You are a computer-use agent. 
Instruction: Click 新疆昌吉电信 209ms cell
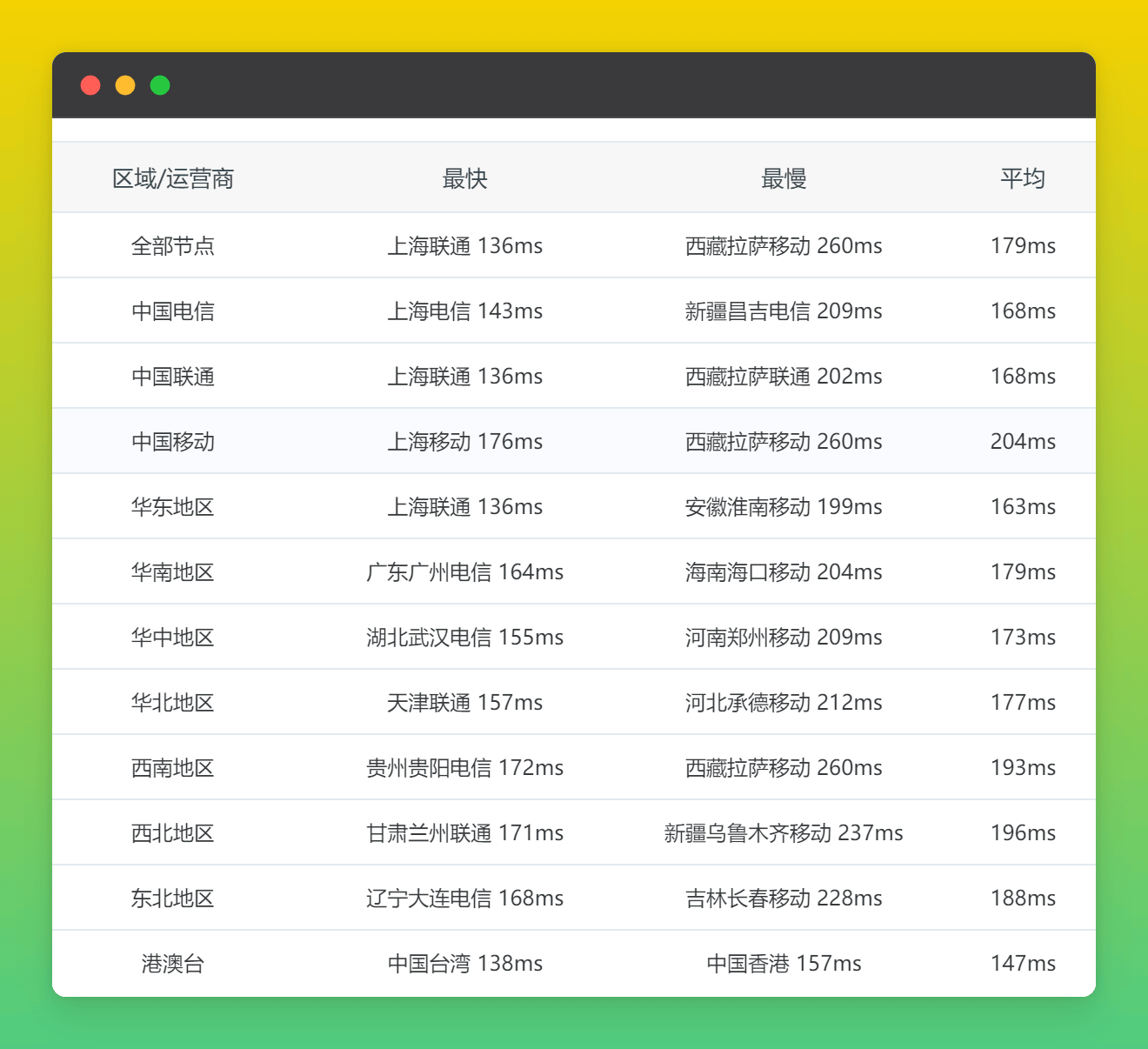pyautogui.click(x=784, y=311)
